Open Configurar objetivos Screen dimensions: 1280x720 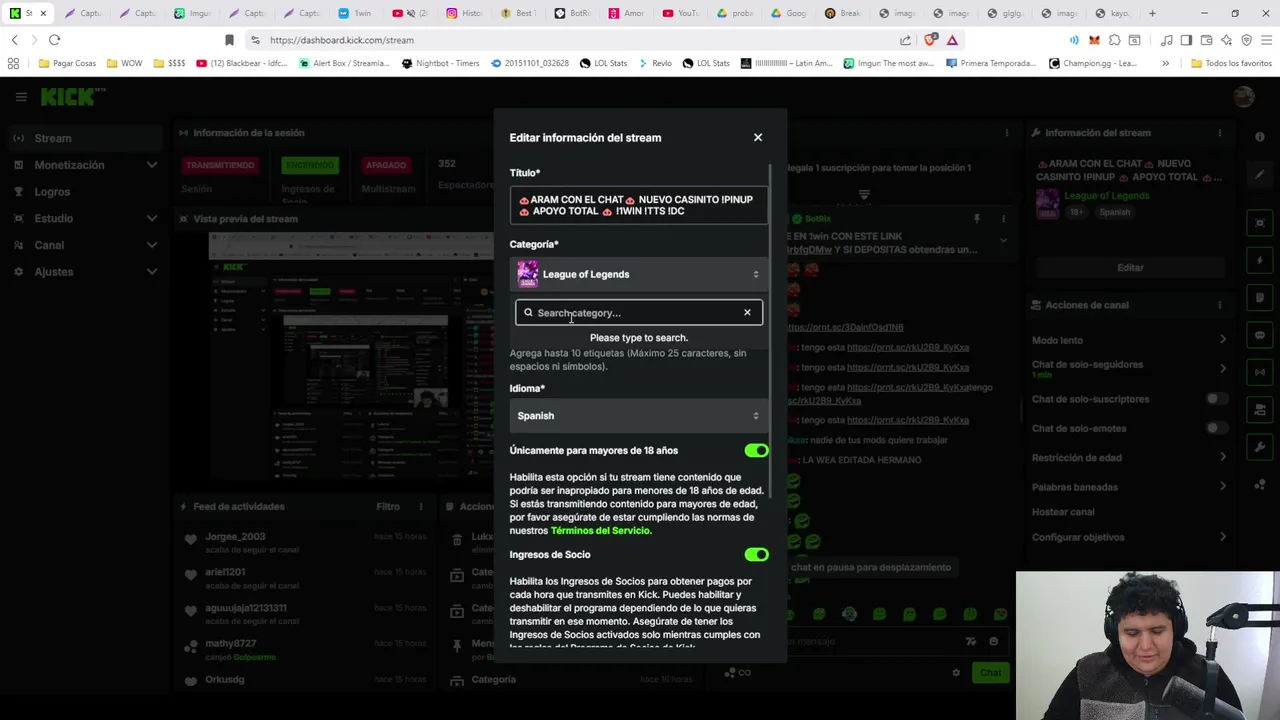point(1129,537)
